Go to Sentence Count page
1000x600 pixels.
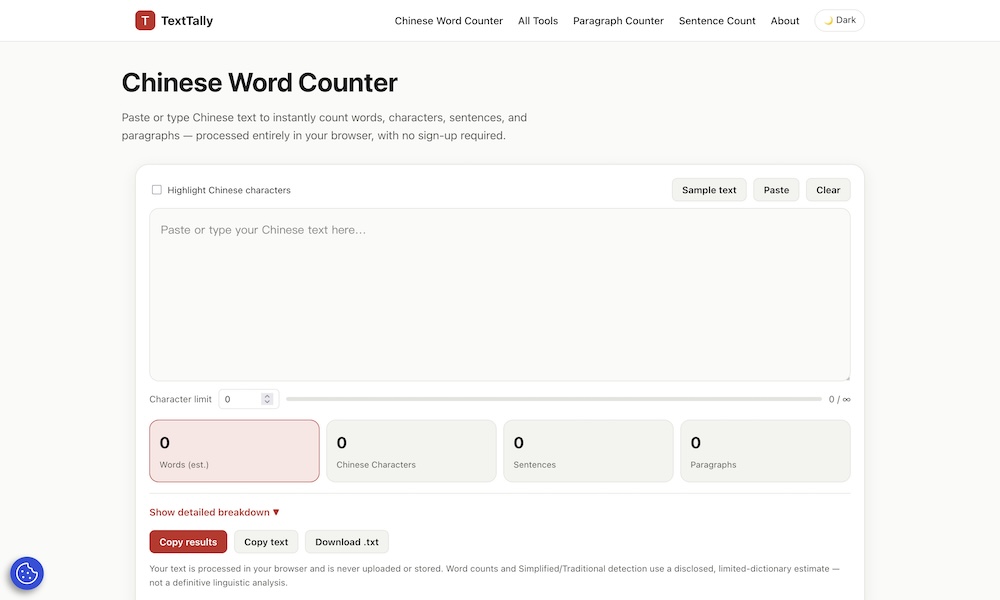(x=717, y=21)
